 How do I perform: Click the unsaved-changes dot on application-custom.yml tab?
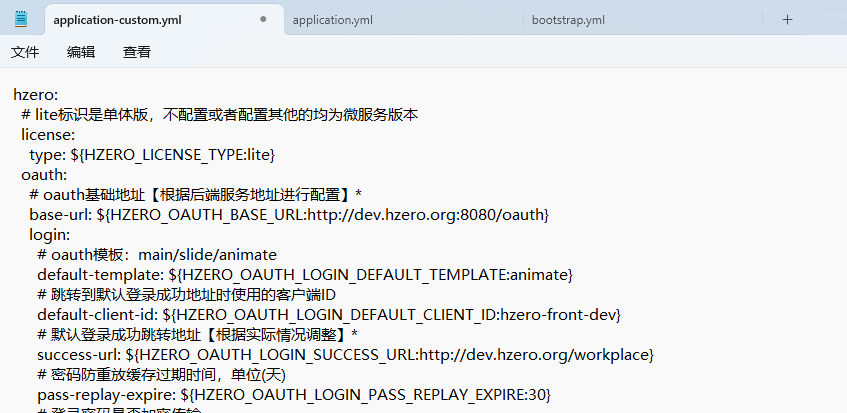coord(263,19)
